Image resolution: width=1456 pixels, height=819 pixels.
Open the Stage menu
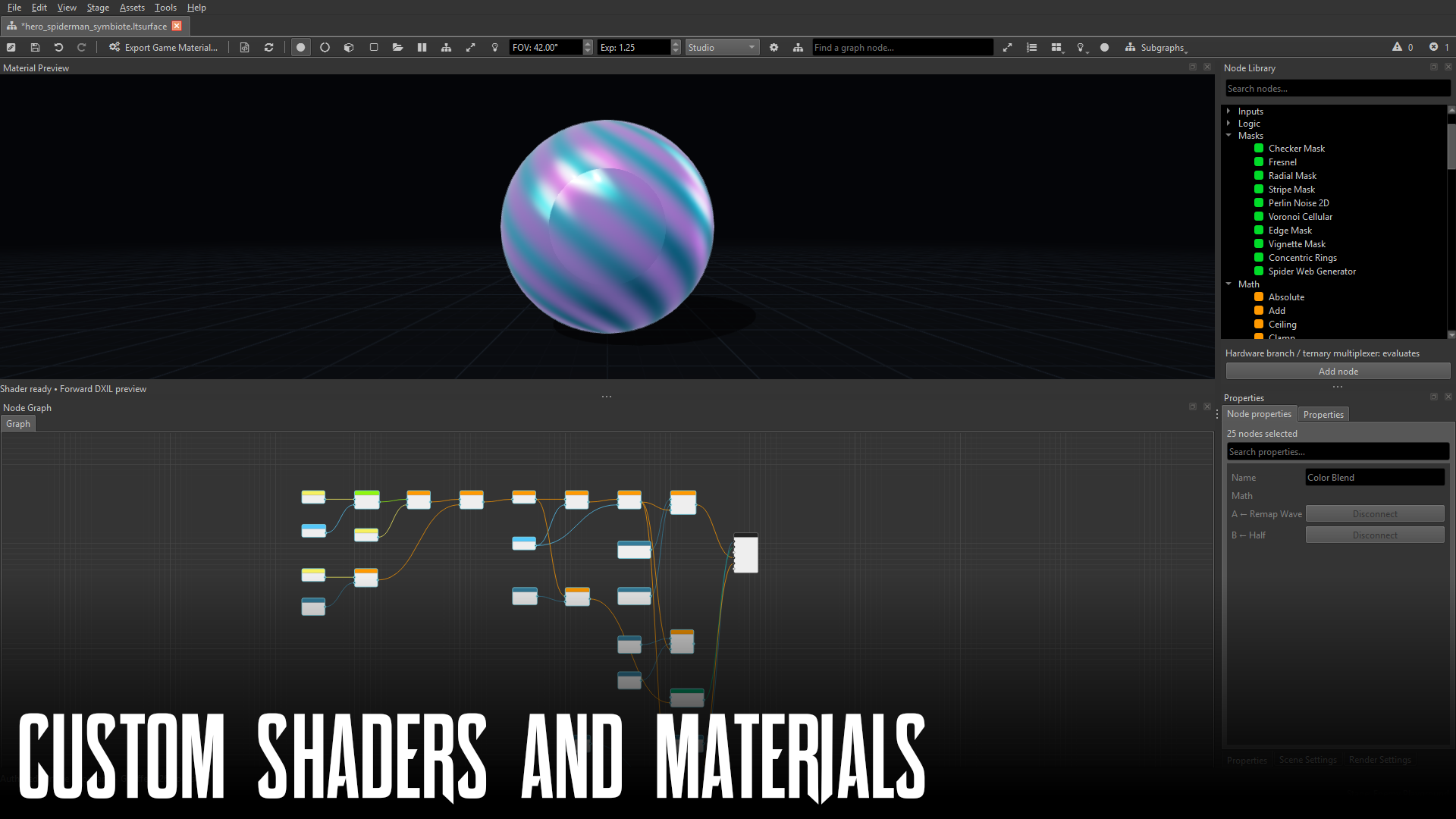pyautogui.click(x=98, y=8)
